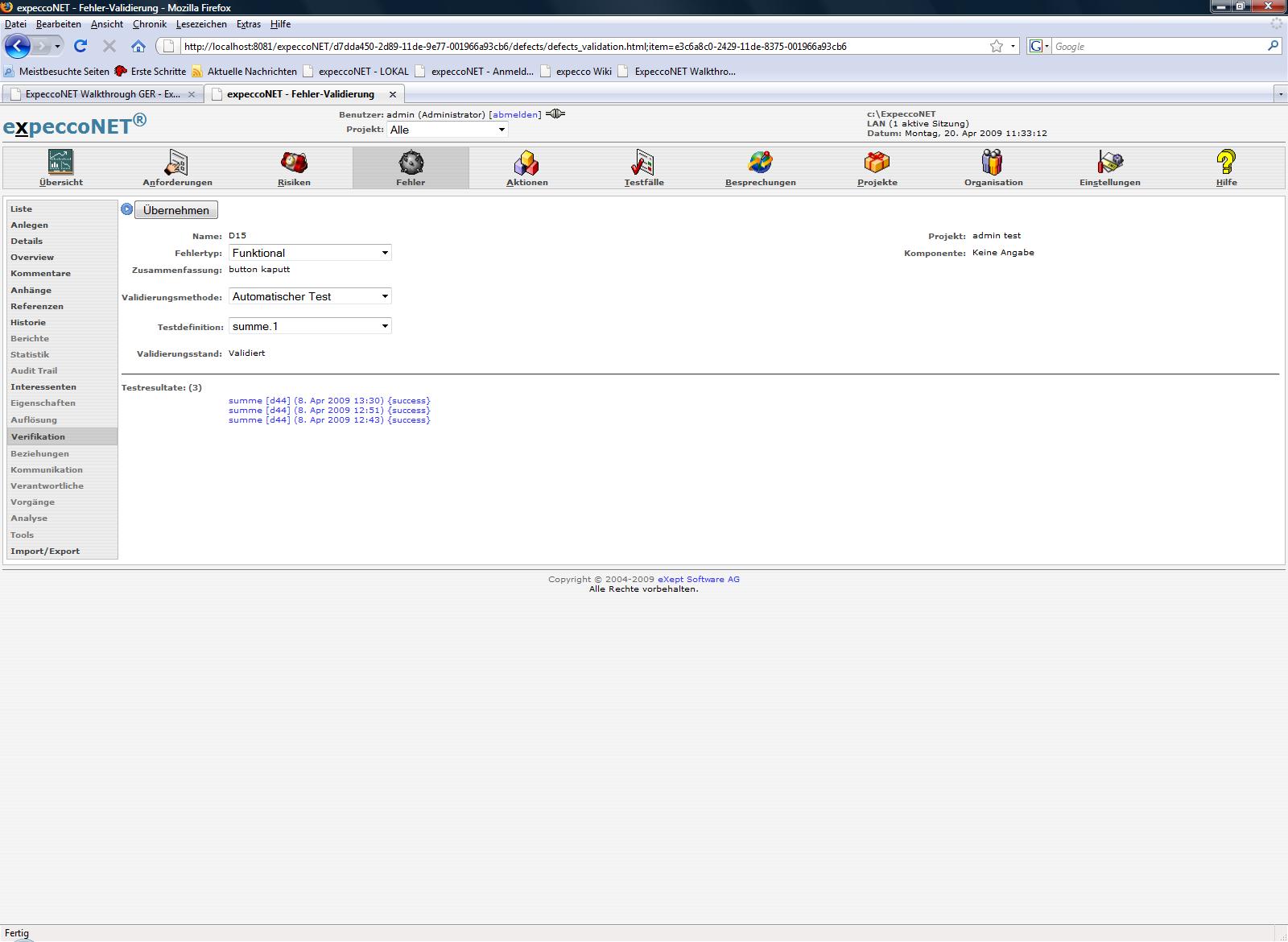Open the Einstellungen settings icon

(x=1109, y=163)
